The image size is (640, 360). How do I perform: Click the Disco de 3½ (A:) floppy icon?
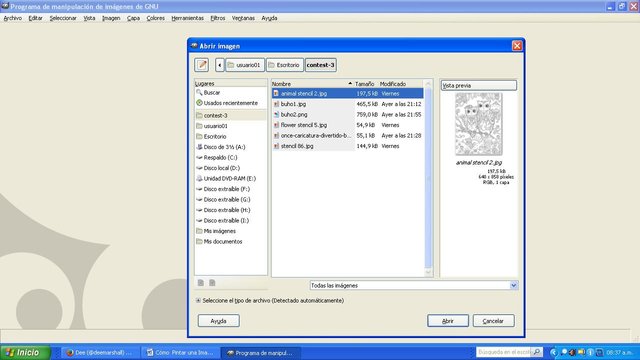pos(199,147)
